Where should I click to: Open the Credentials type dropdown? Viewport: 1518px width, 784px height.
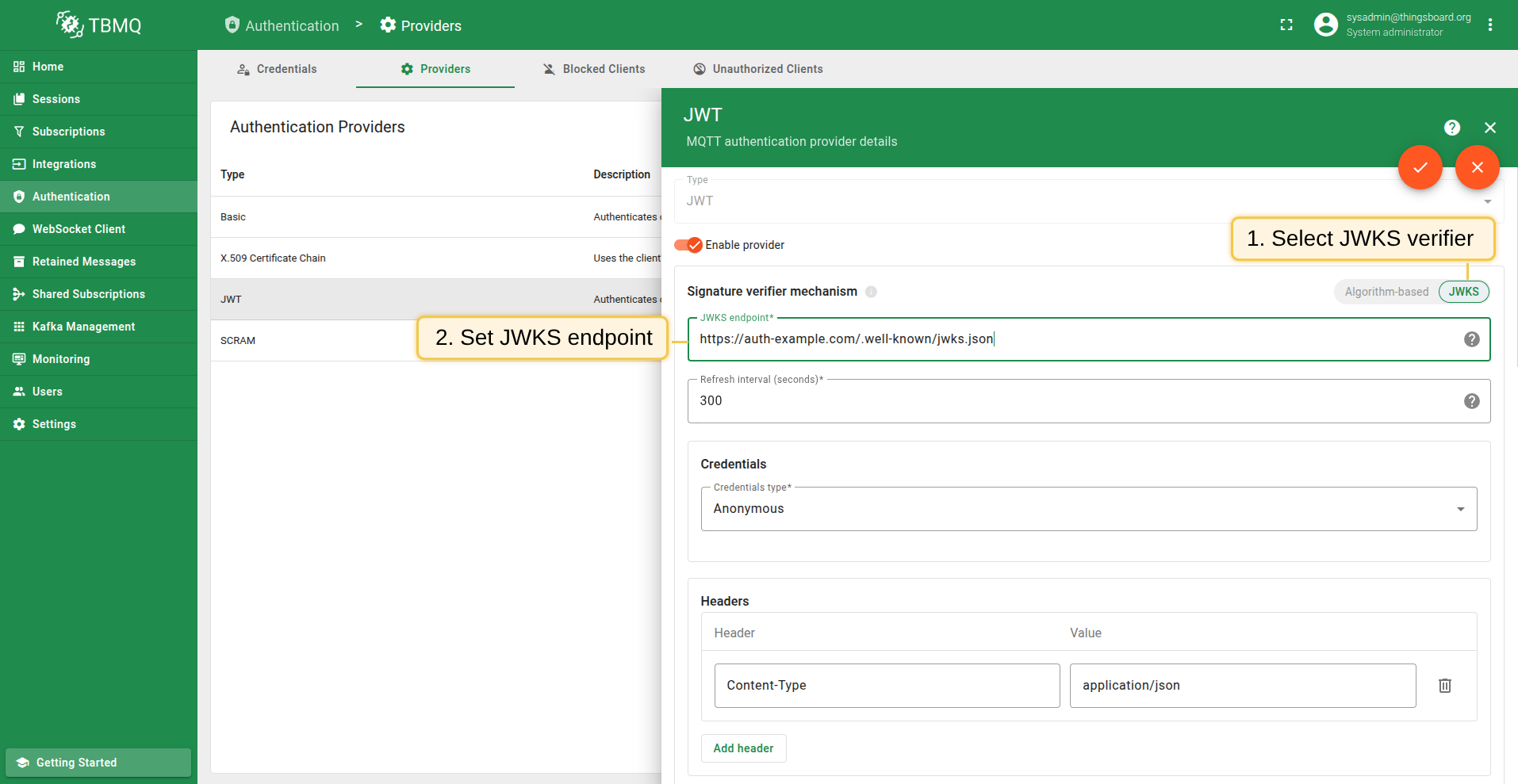point(1088,509)
